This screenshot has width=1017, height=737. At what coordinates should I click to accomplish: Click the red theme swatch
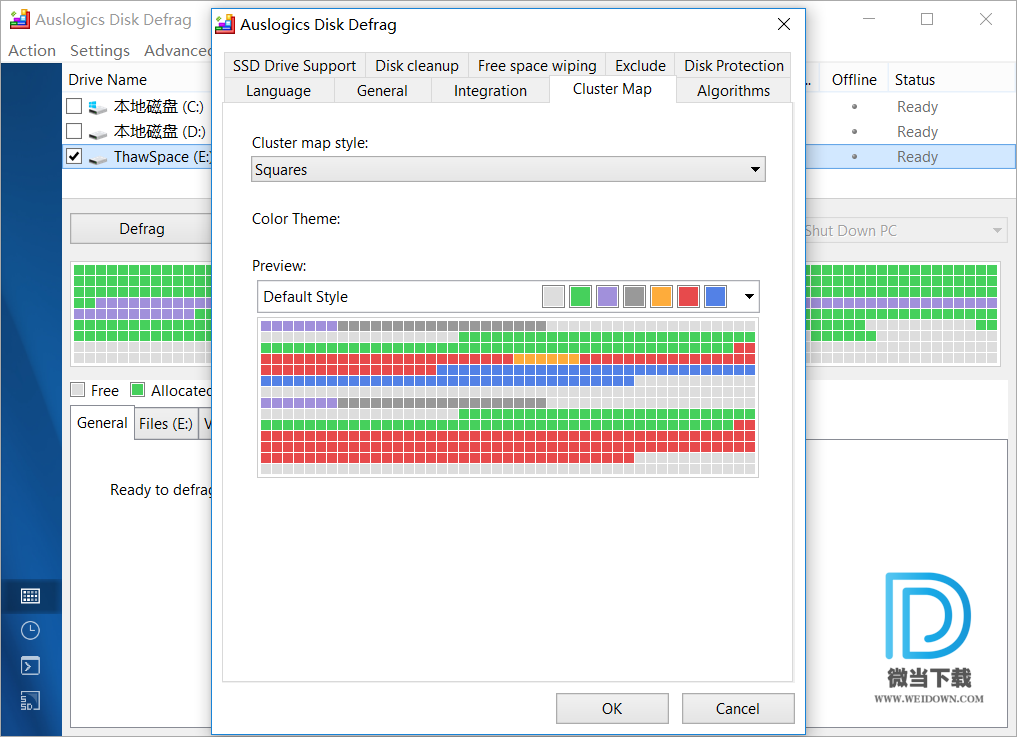[x=688, y=296]
